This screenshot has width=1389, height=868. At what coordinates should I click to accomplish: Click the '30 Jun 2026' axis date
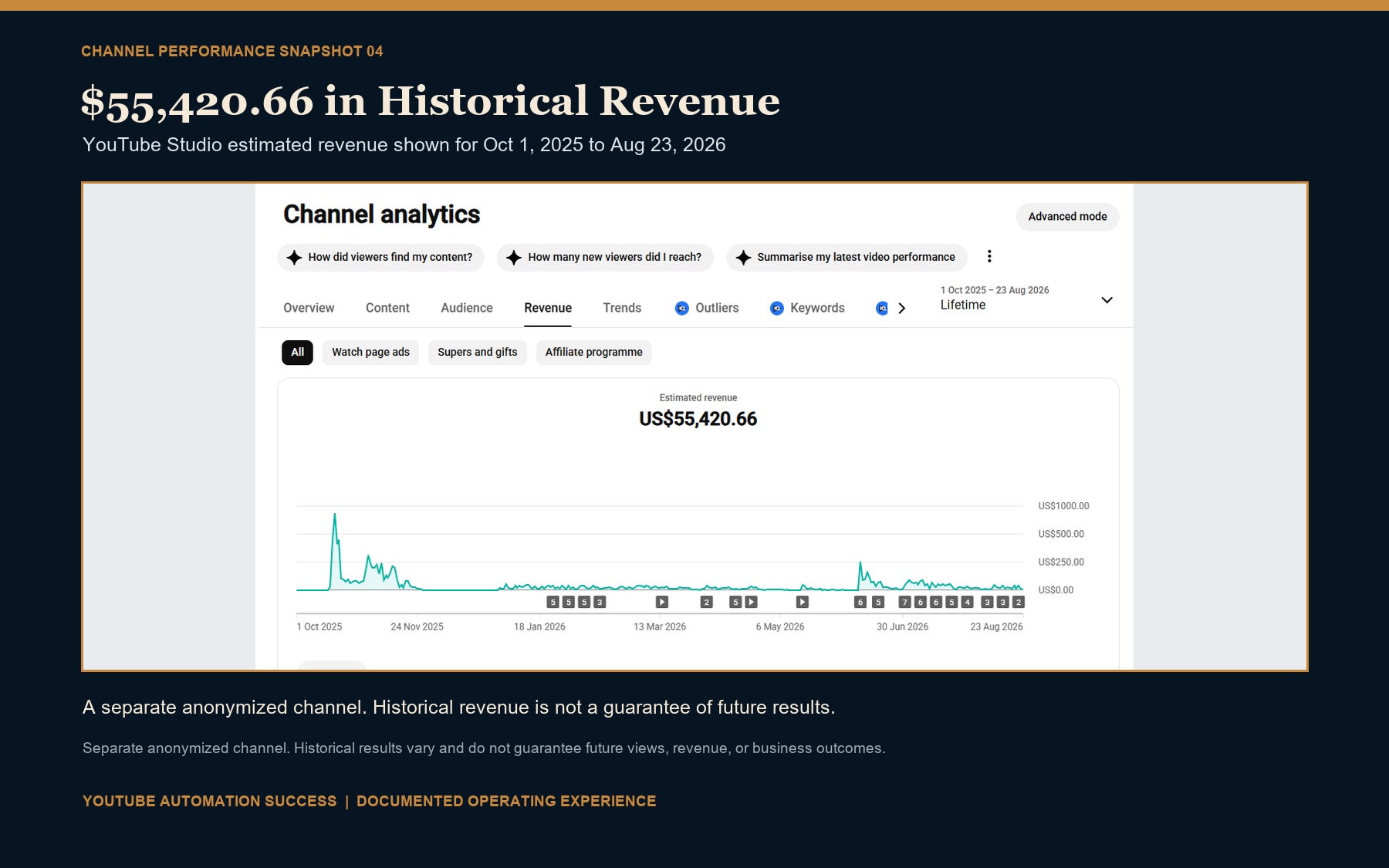[x=902, y=627]
